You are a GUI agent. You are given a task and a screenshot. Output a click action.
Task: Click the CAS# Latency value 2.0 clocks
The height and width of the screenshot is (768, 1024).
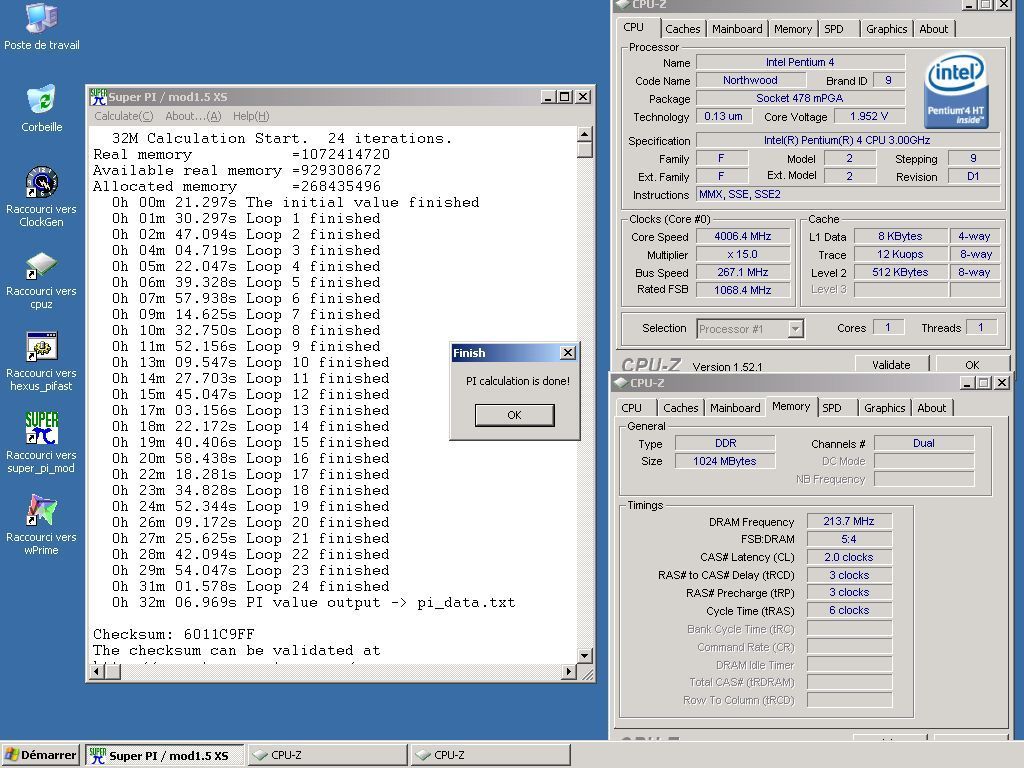point(849,557)
